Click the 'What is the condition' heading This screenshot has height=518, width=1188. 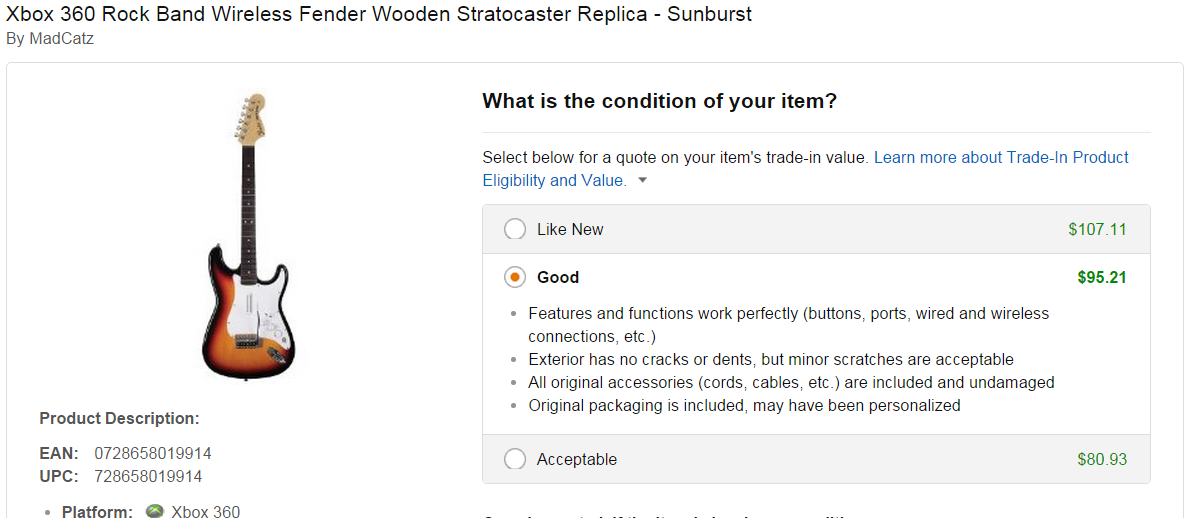(x=659, y=101)
